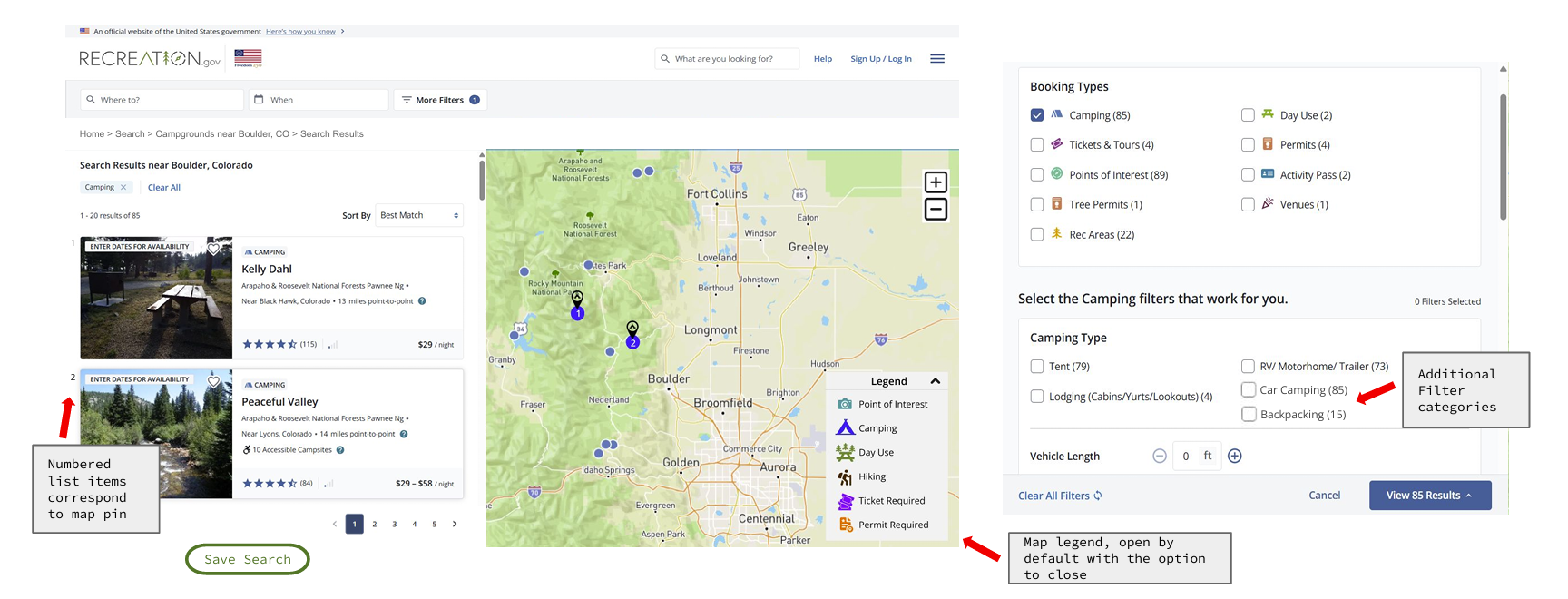This screenshot has width=1568, height=599.
Task: Click map pin number 1
Action: click(577, 313)
